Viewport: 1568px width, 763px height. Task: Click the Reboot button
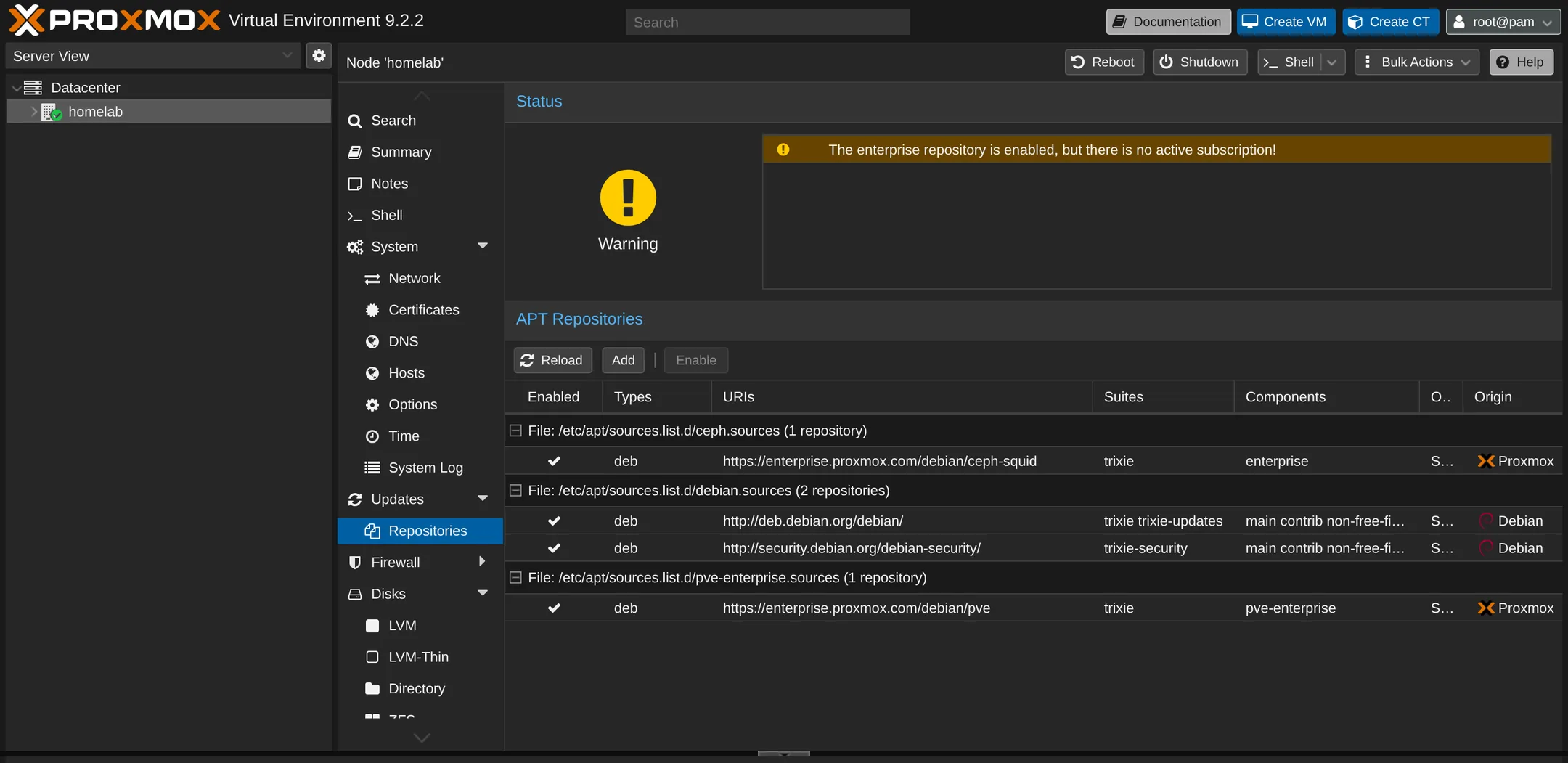1104,62
